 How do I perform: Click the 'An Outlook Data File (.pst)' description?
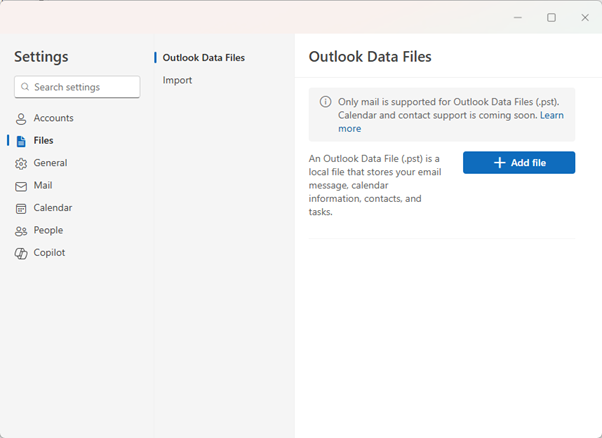tap(375, 185)
